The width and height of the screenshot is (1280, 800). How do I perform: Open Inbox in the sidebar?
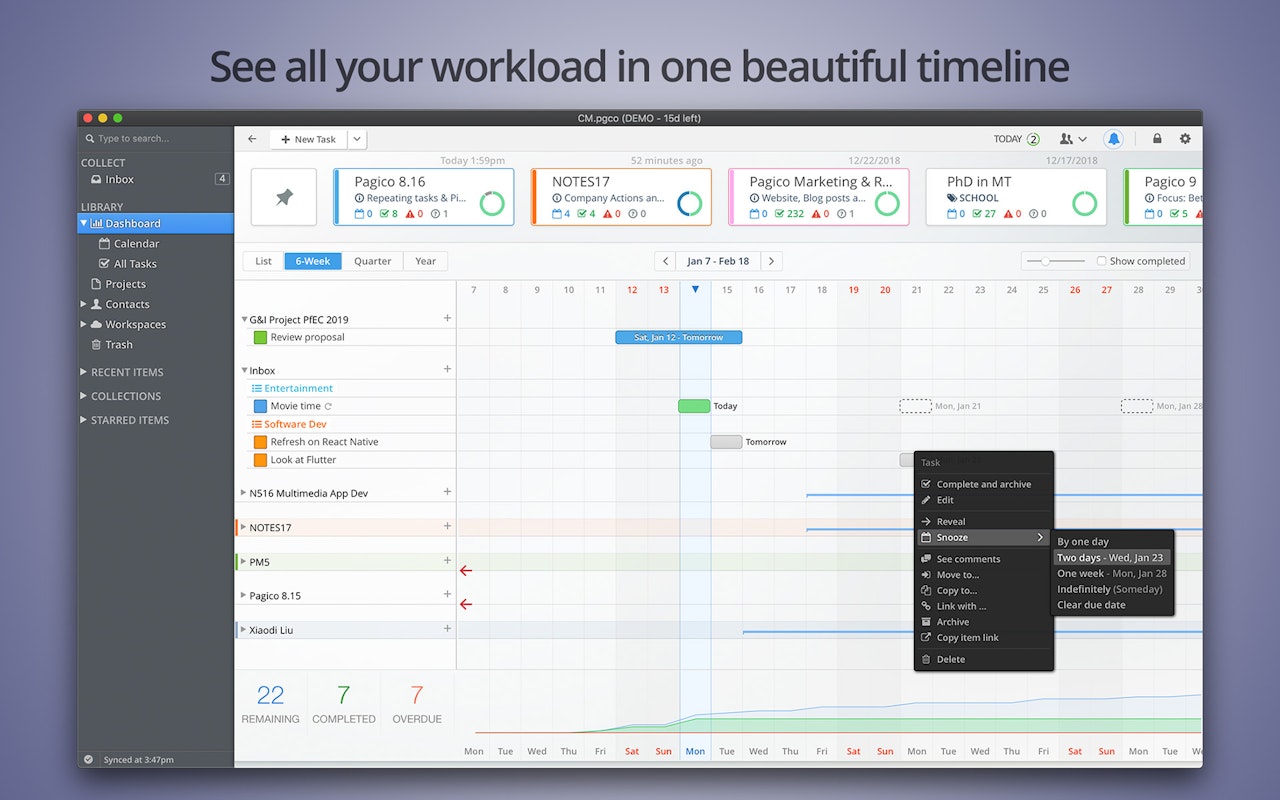pos(120,180)
